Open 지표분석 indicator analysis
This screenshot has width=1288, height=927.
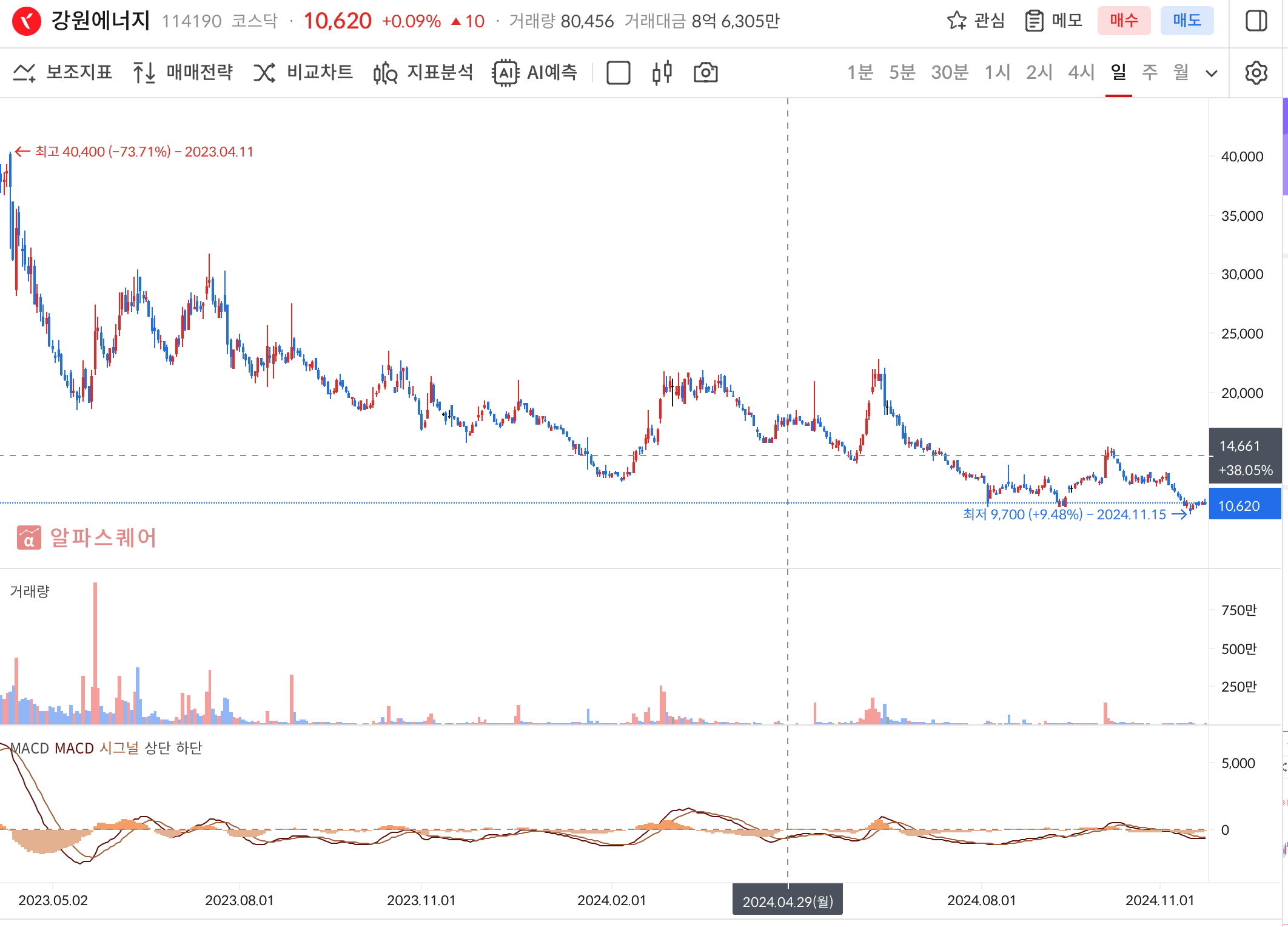pos(423,73)
